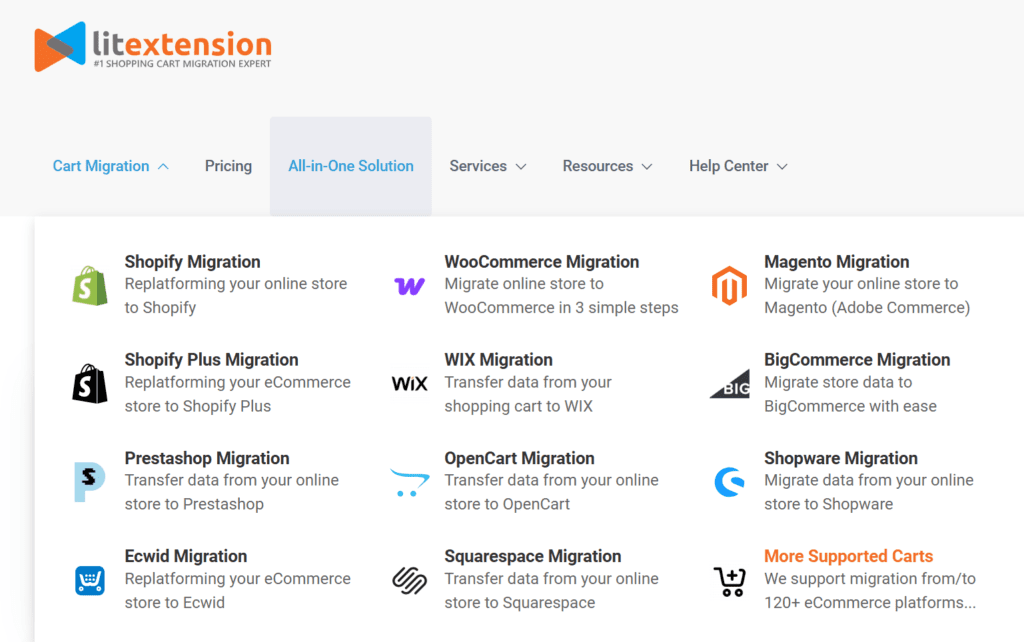Select the WIX logo icon

pyautogui.click(x=409, y=383)
